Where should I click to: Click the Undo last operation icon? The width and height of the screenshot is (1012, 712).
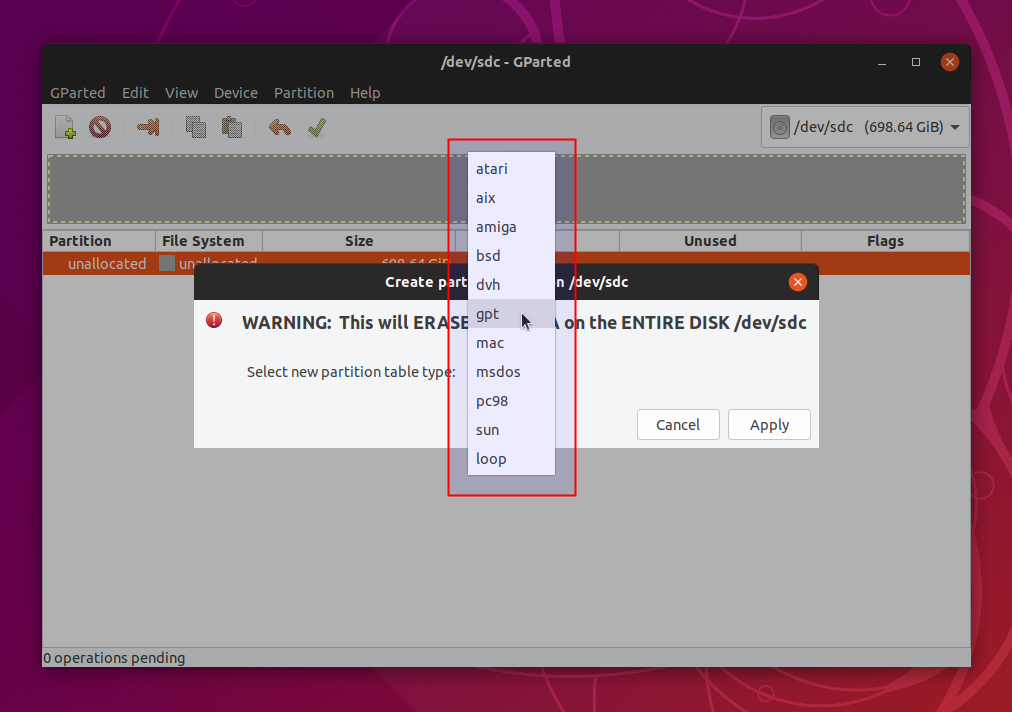tap(280, 127)
